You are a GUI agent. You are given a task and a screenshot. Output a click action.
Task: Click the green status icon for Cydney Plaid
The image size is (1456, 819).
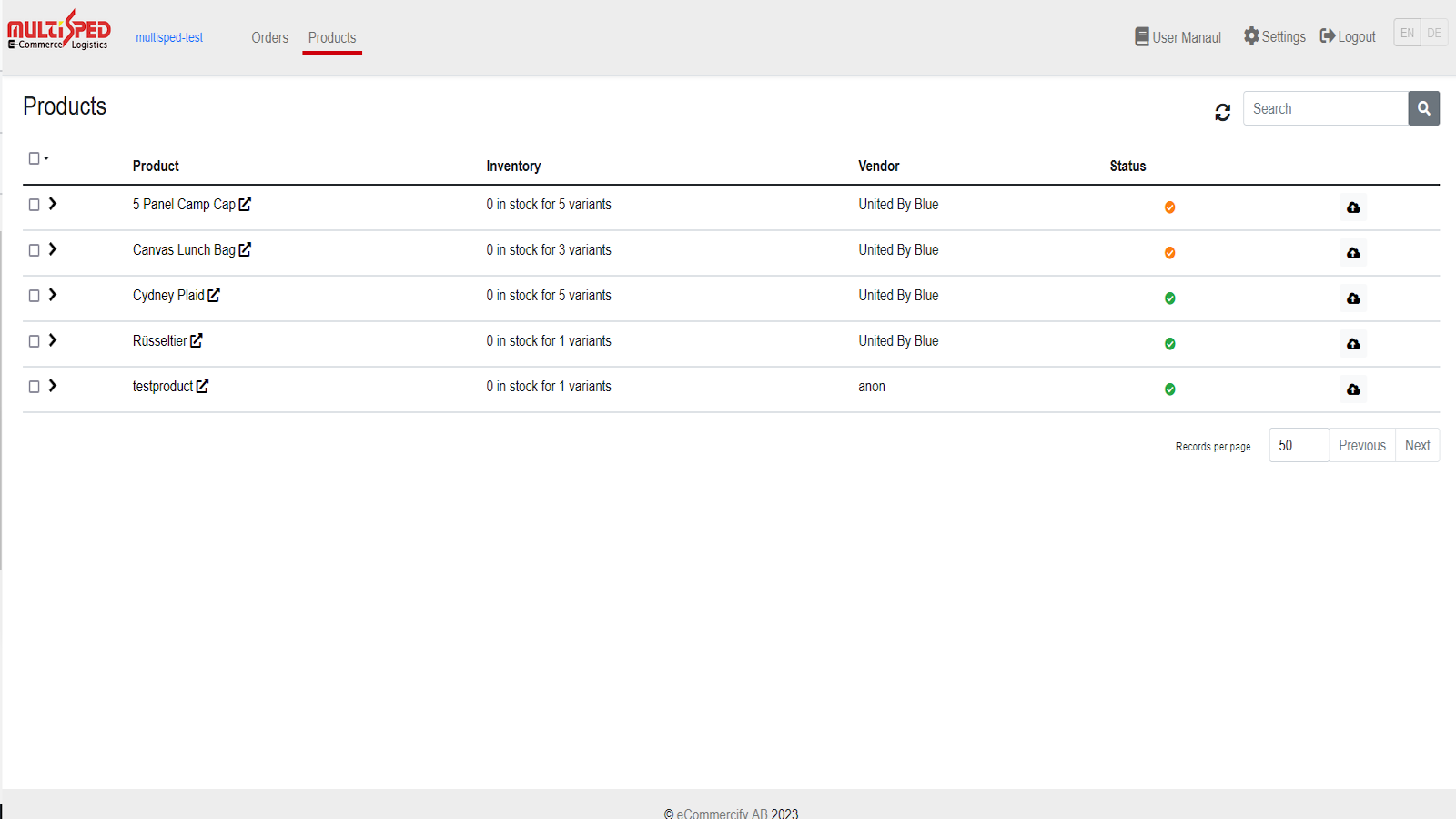[1169, 298]
